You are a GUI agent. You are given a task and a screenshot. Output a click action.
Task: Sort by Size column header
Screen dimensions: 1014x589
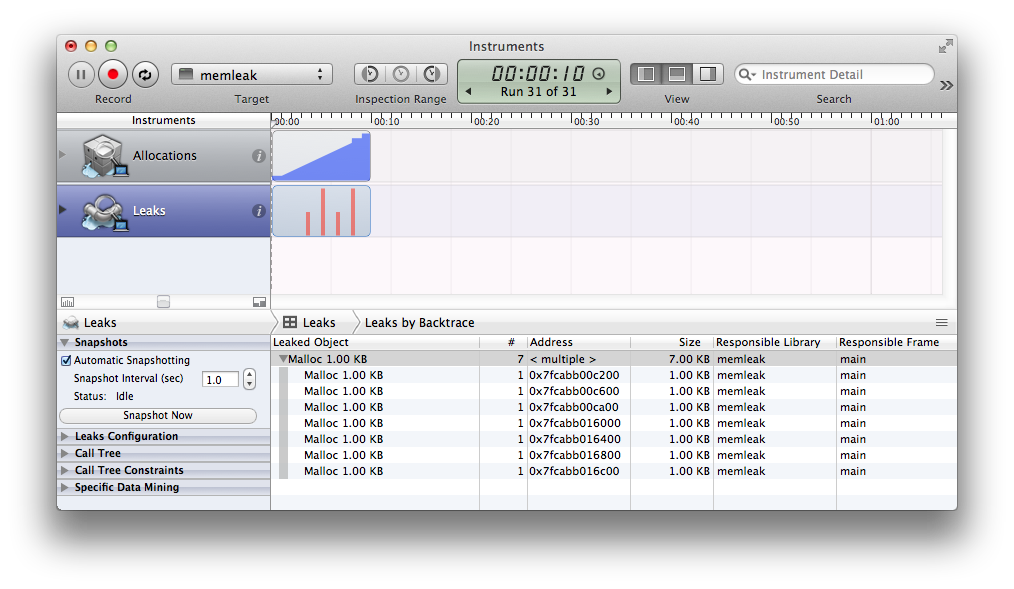[672, 343]
